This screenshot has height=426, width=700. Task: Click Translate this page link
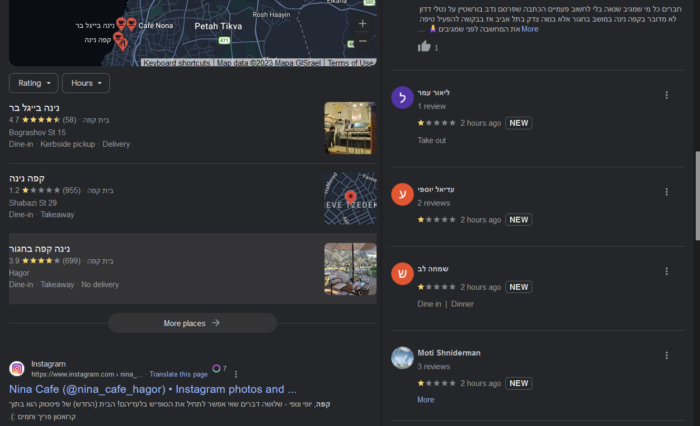pyautogui.click(x=179, y=374)
